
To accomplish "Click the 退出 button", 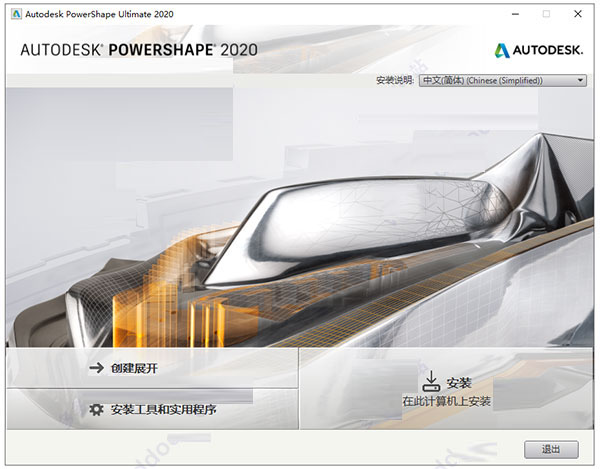I will (551, 449).
